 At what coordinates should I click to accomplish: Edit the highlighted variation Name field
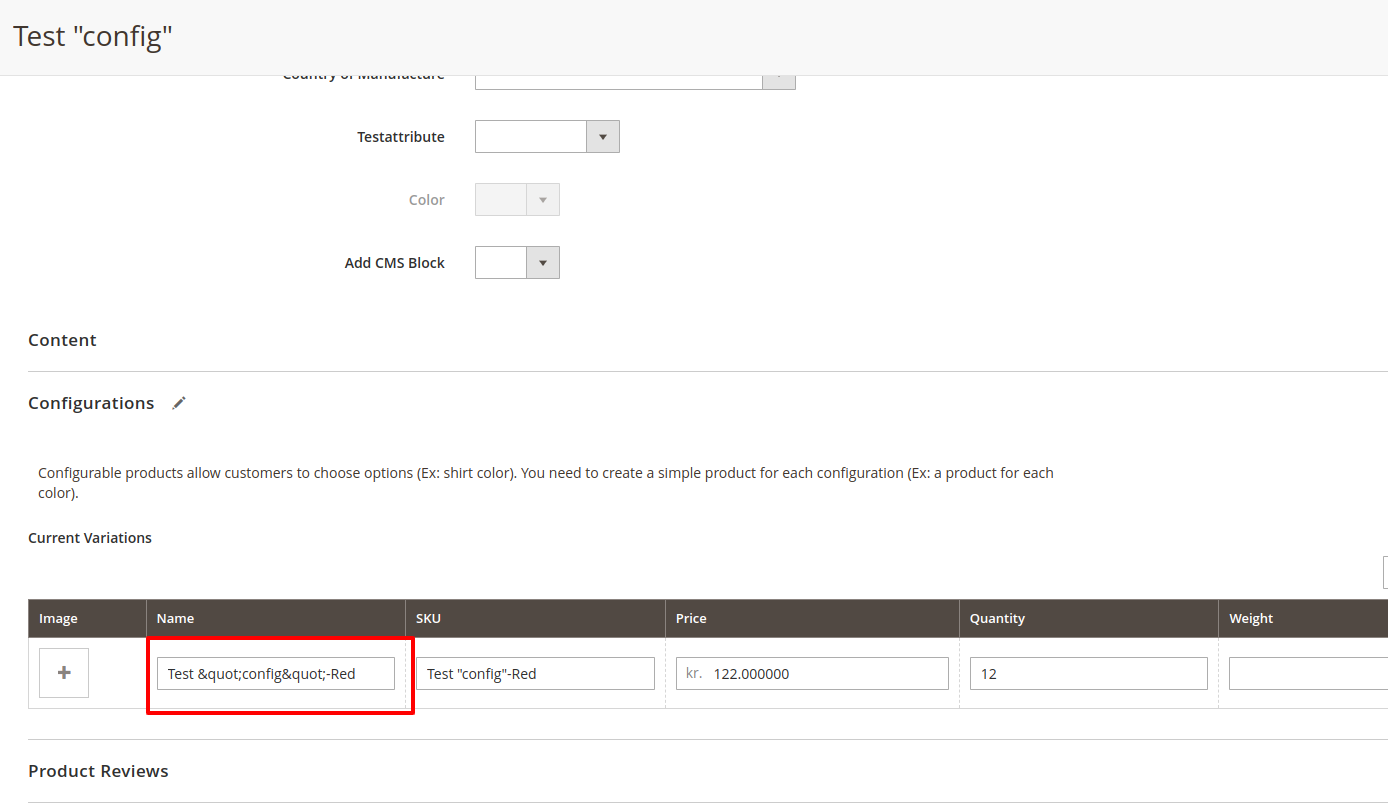[274, 673]
